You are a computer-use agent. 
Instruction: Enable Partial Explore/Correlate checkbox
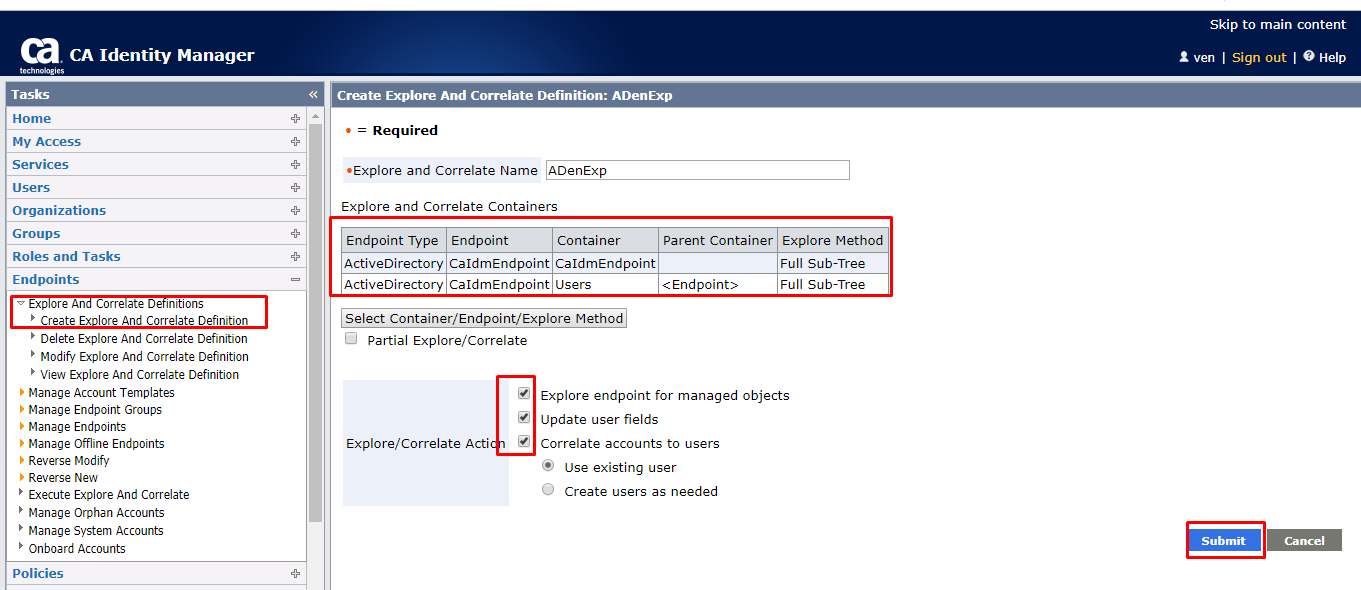[351, 339]
